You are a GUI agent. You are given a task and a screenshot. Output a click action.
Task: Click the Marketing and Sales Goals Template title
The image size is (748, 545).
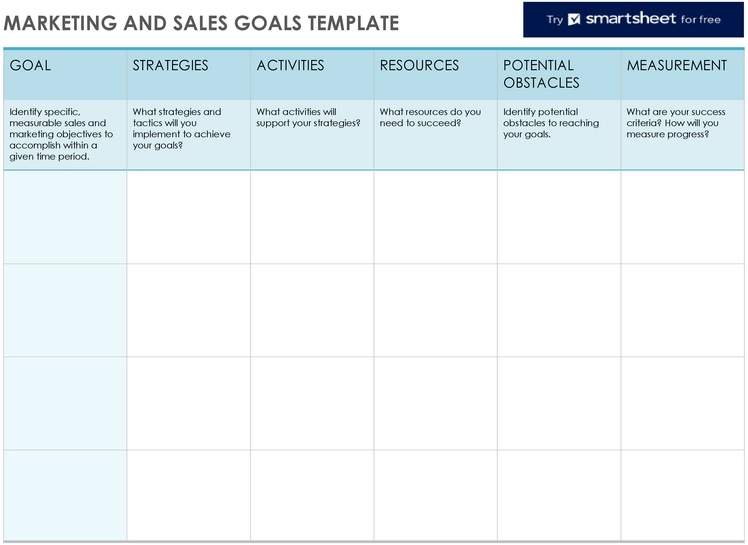201,23
